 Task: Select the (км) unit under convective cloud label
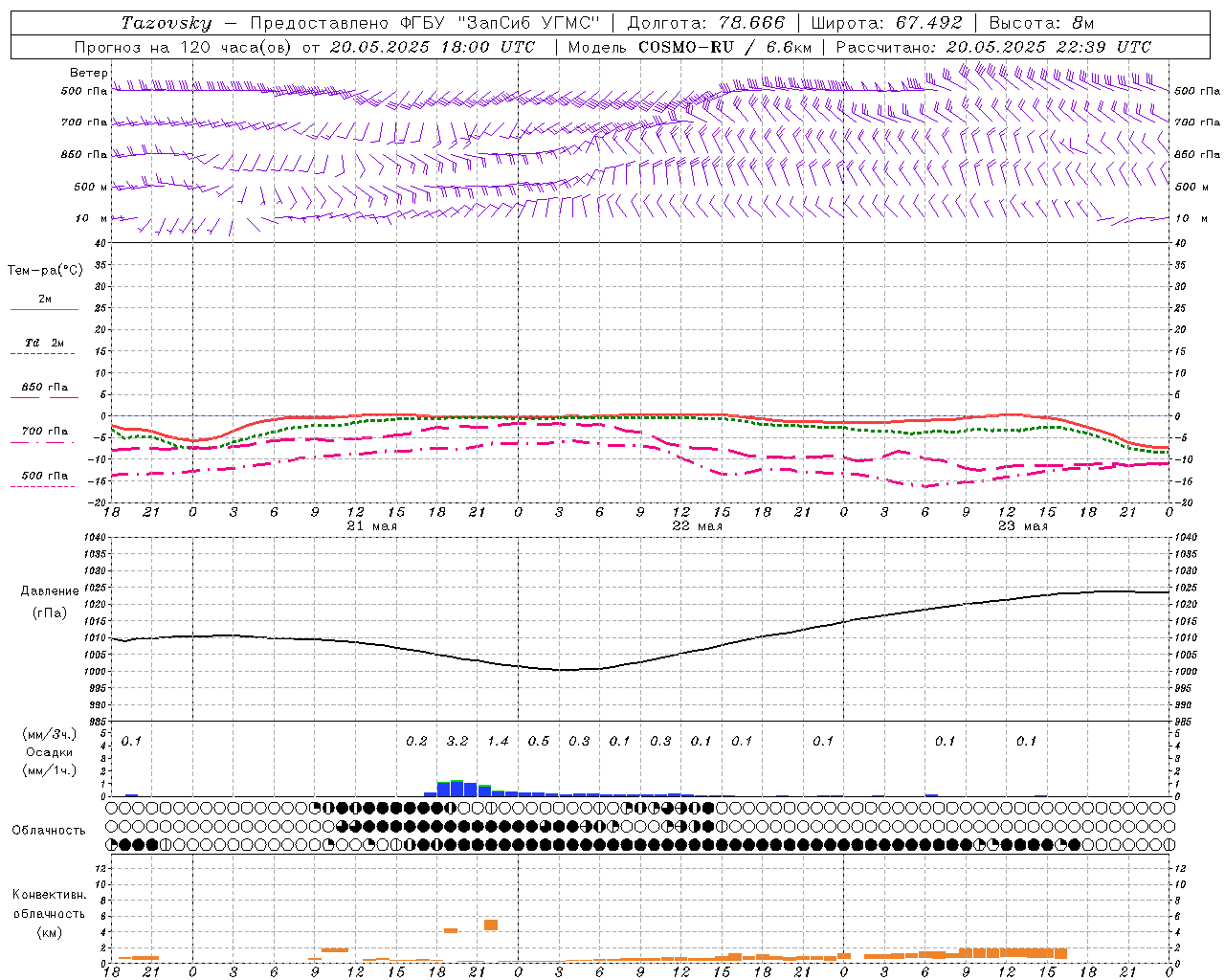[49, 932]
